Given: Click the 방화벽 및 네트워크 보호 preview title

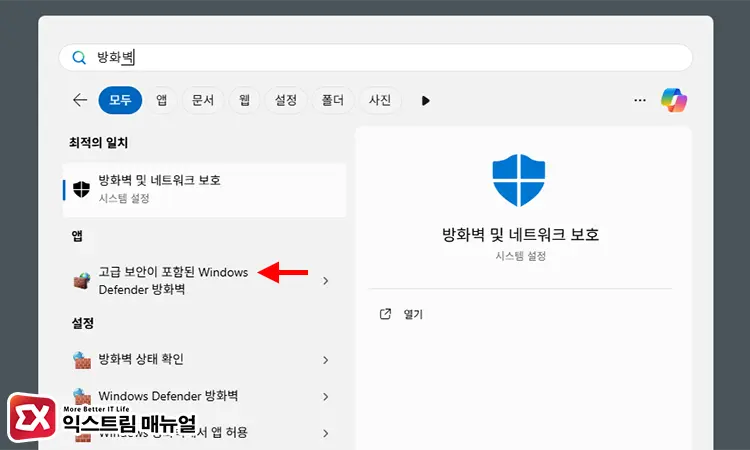Looking at the screenshot, I should tap(520, 234).
